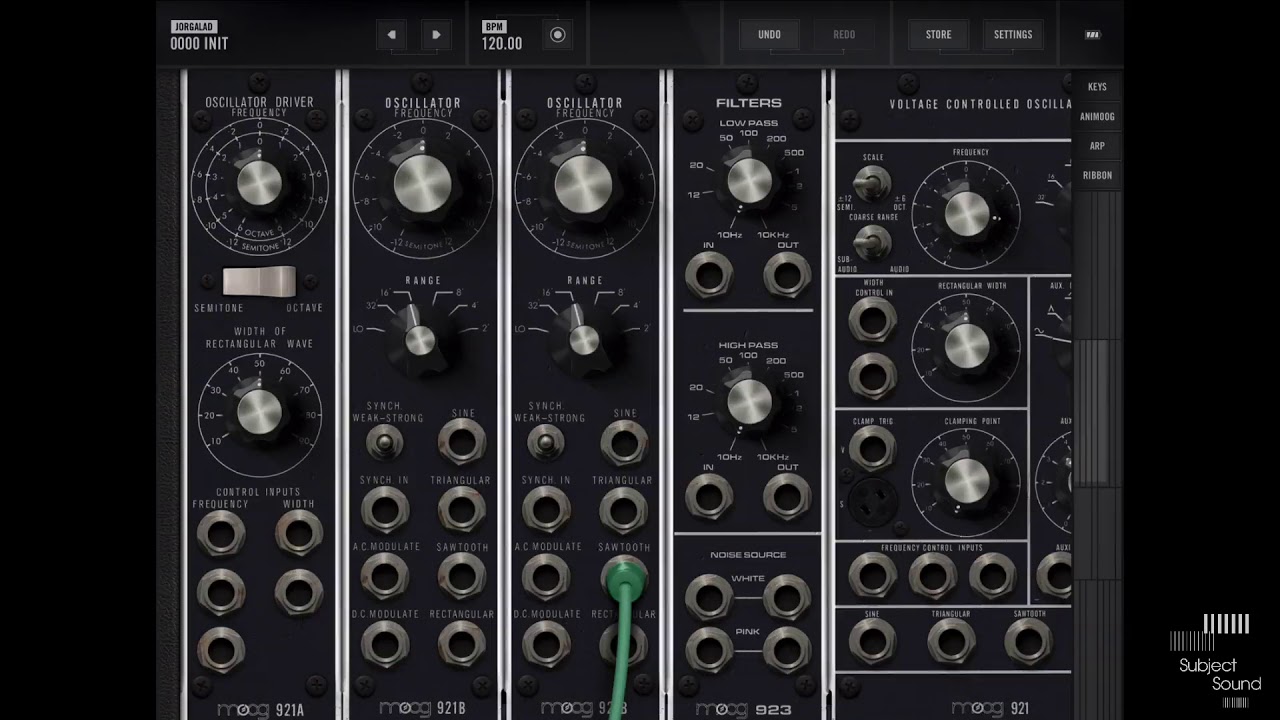Adjust the Low Pass filter knob
Viewport: 1280px width, 720px height.
pyautogui.click(x=749, y=181)
